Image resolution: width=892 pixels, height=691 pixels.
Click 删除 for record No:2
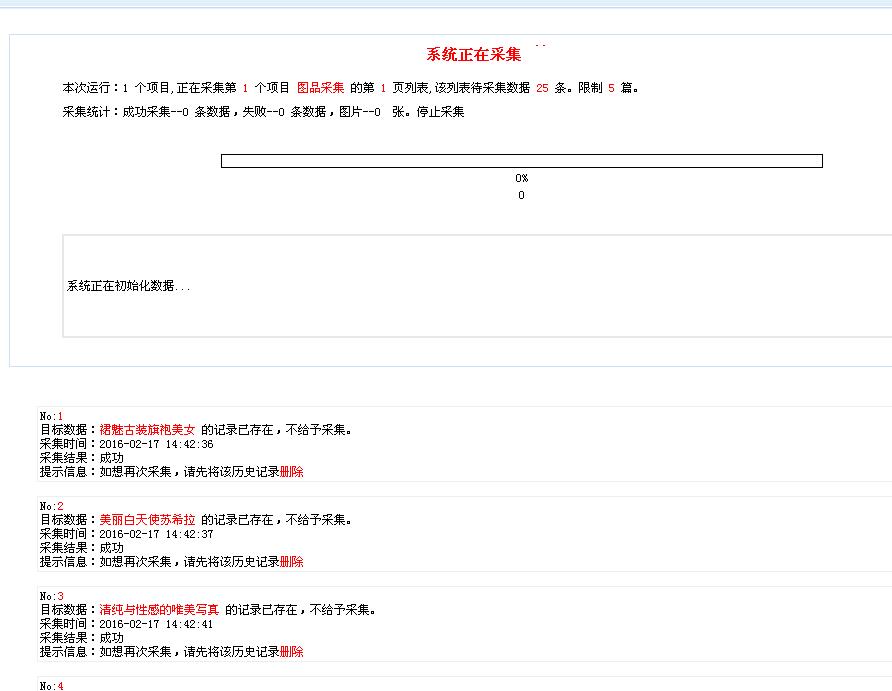tap(291, 562)
